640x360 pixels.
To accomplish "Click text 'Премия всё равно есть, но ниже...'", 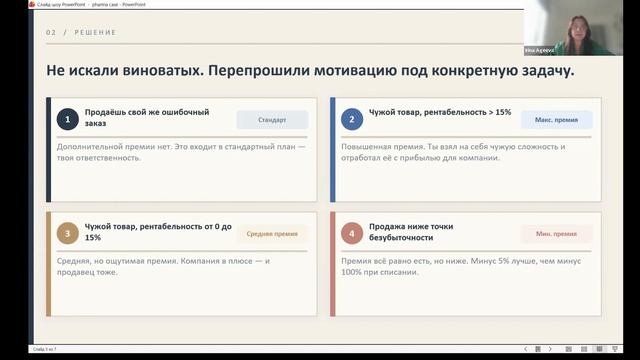I will coord(461,266).
